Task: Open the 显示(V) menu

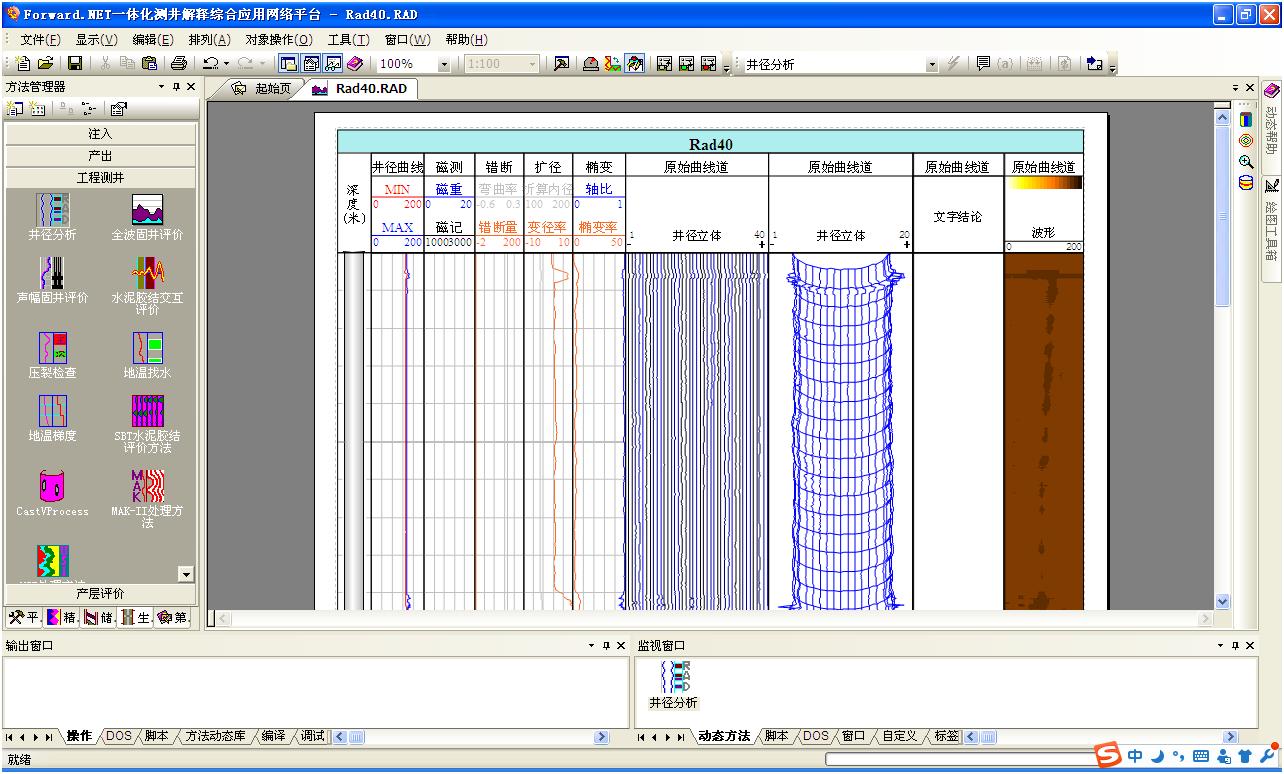Action: pos(96,39)
